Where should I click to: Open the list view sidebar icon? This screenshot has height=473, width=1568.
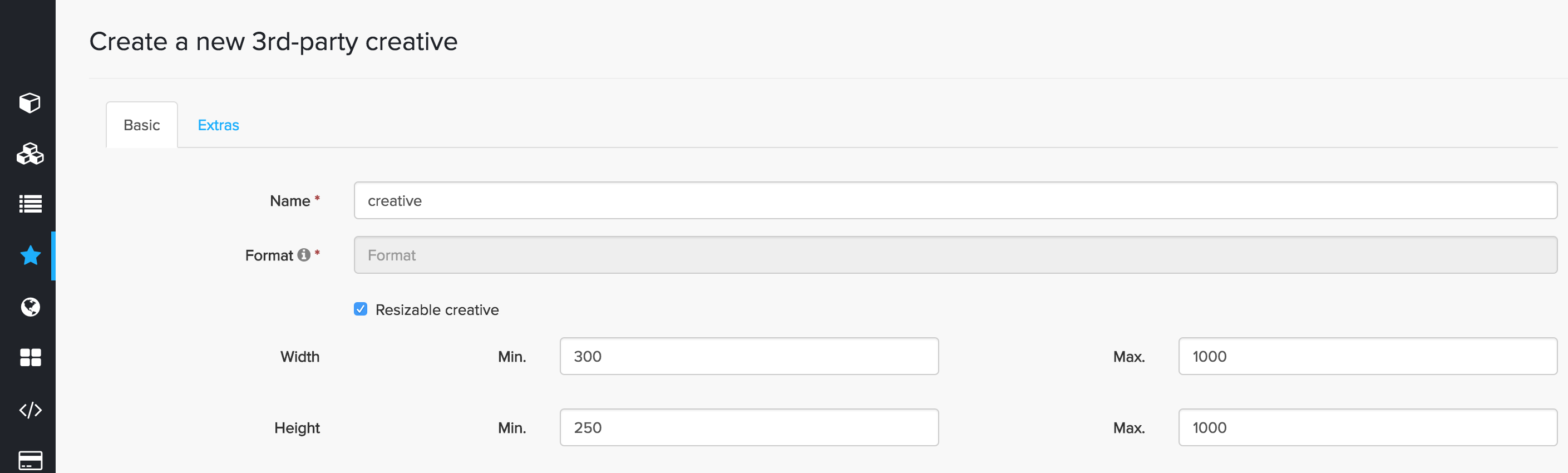pos(30,204)
